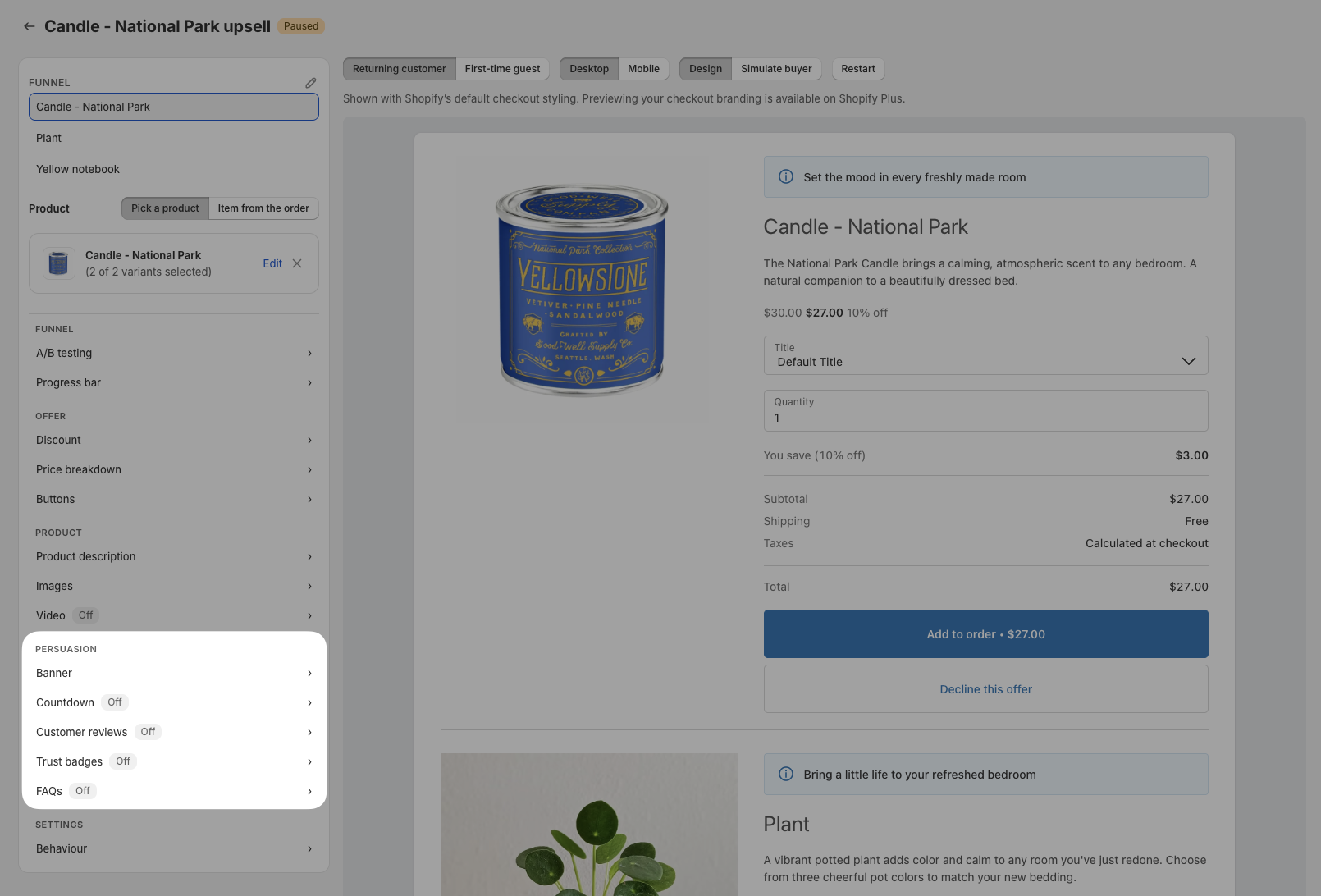
Task: Choose Pick a product option
Action: pyautogui.click(x=165, y=208)
